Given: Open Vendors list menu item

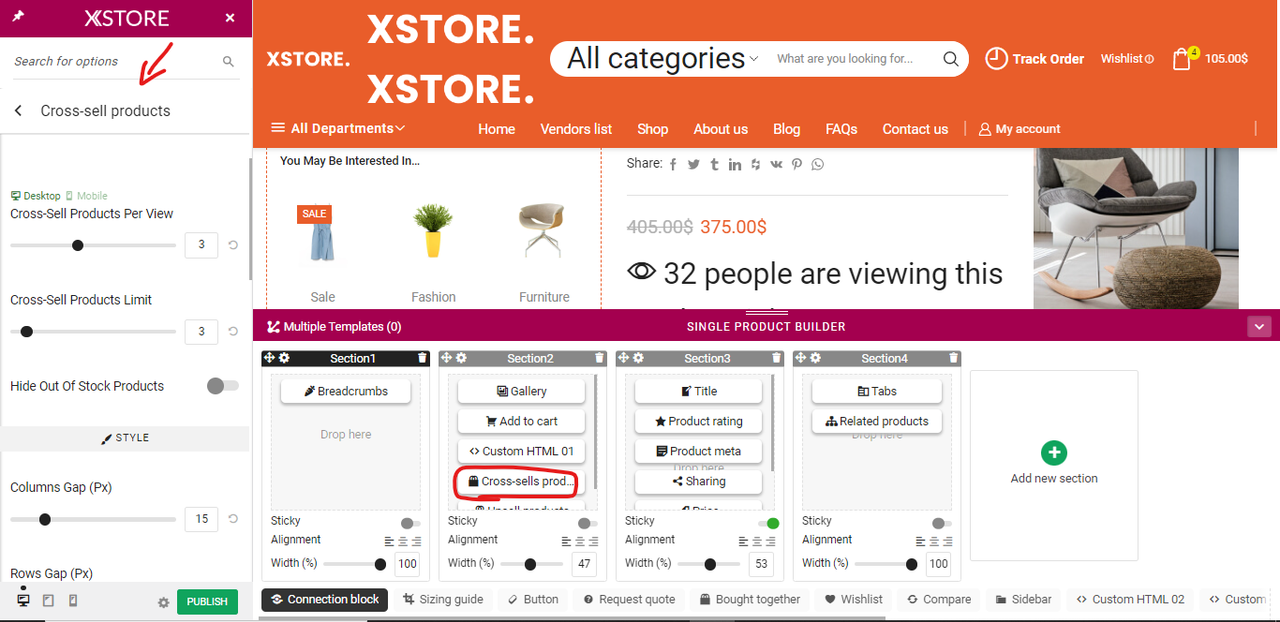Looking at the screenshot, I should pos(576,129).
